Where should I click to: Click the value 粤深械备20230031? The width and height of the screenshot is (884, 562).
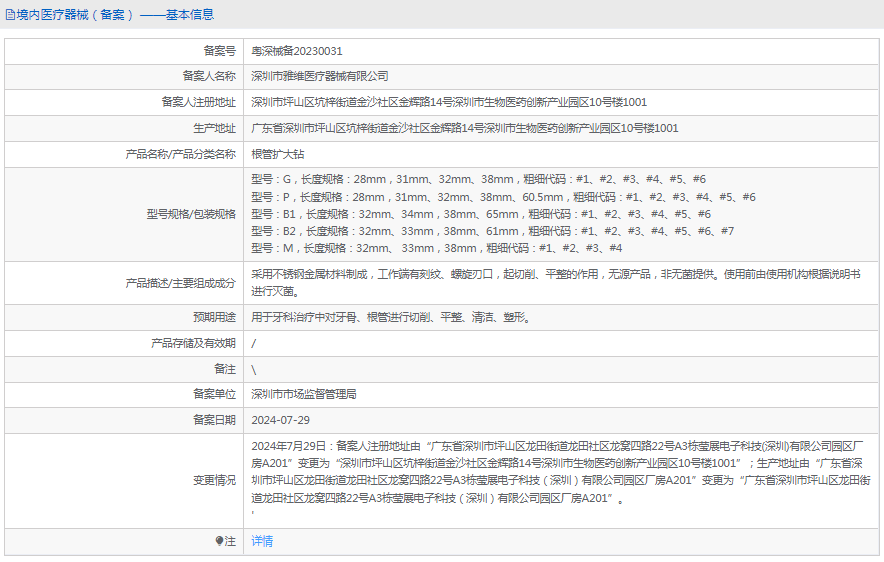pyautogui.click(x=297, y=51)
